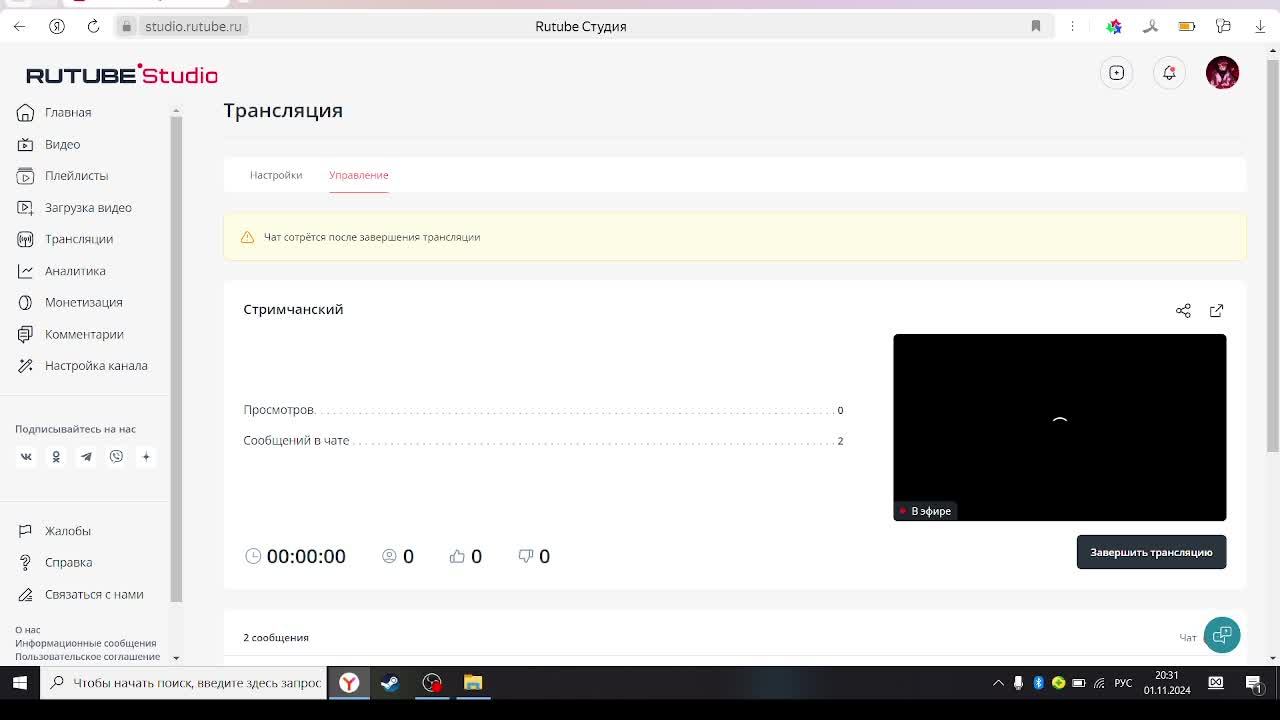Click the share stream icon
This screenshot has height=720, width=1280.
[1183, 311]
